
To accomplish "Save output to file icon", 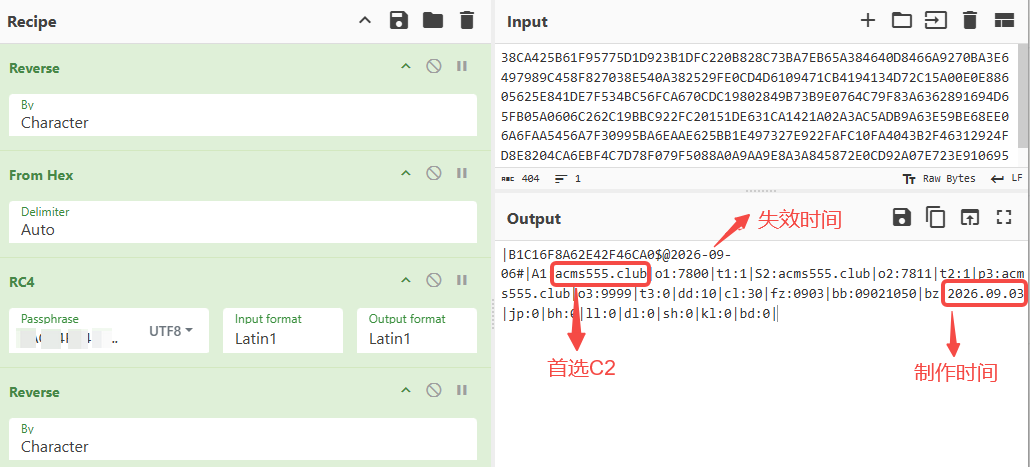I will coord(901,217).
